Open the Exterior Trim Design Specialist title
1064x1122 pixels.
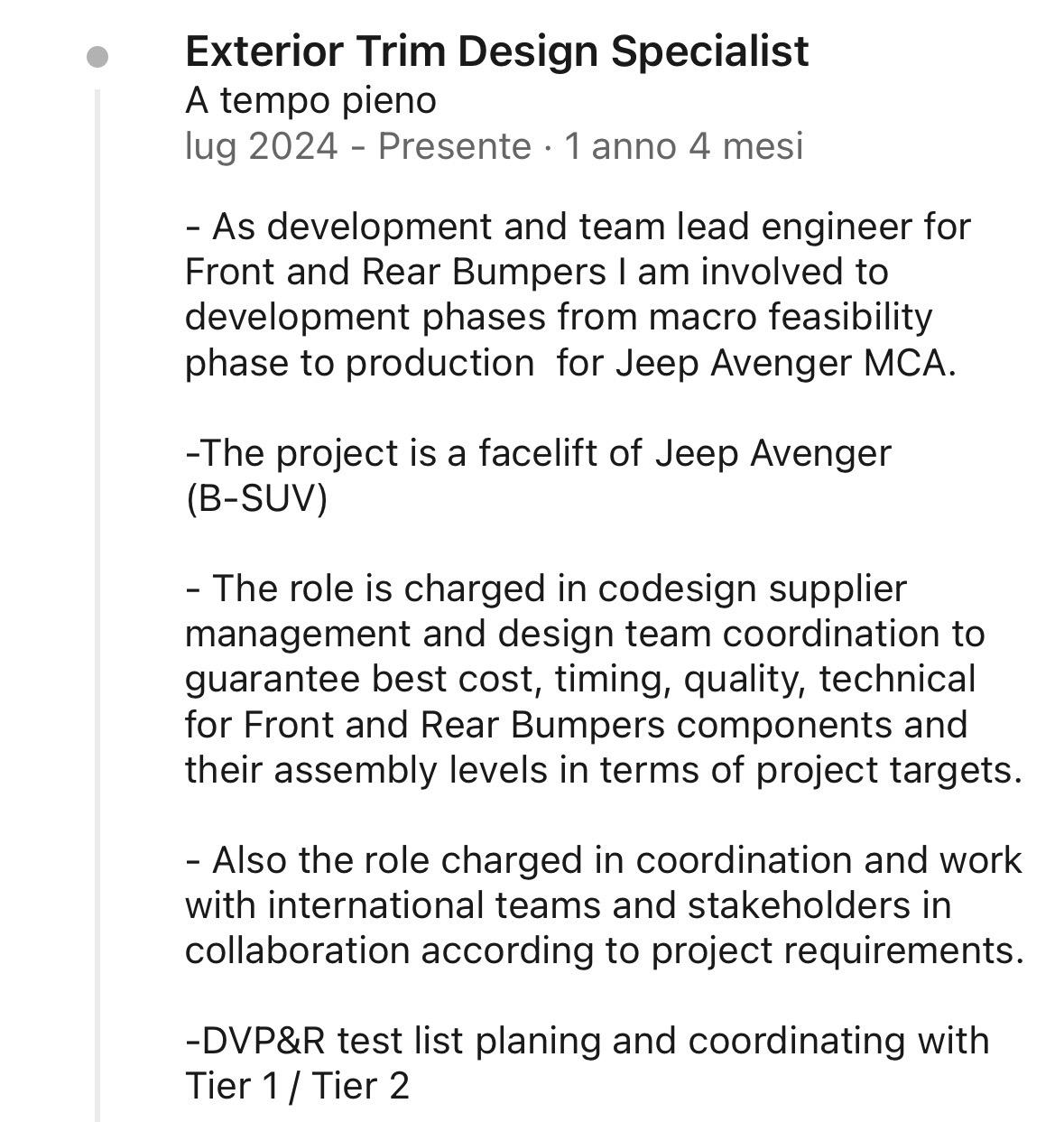(496, 51)
